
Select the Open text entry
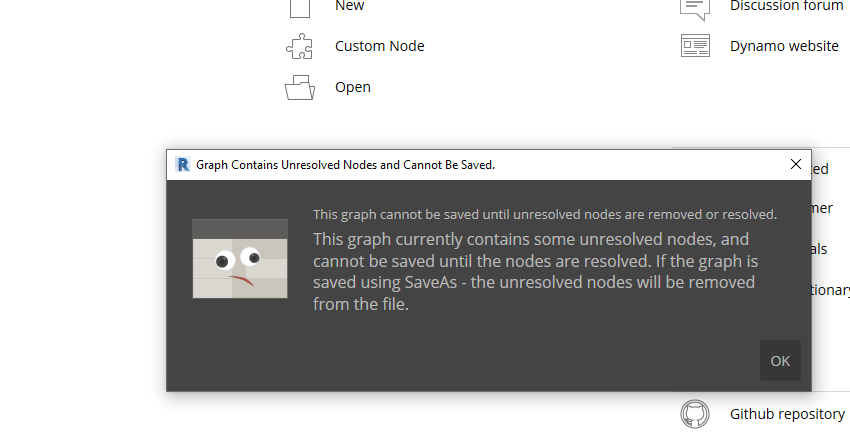coord(352,87)
